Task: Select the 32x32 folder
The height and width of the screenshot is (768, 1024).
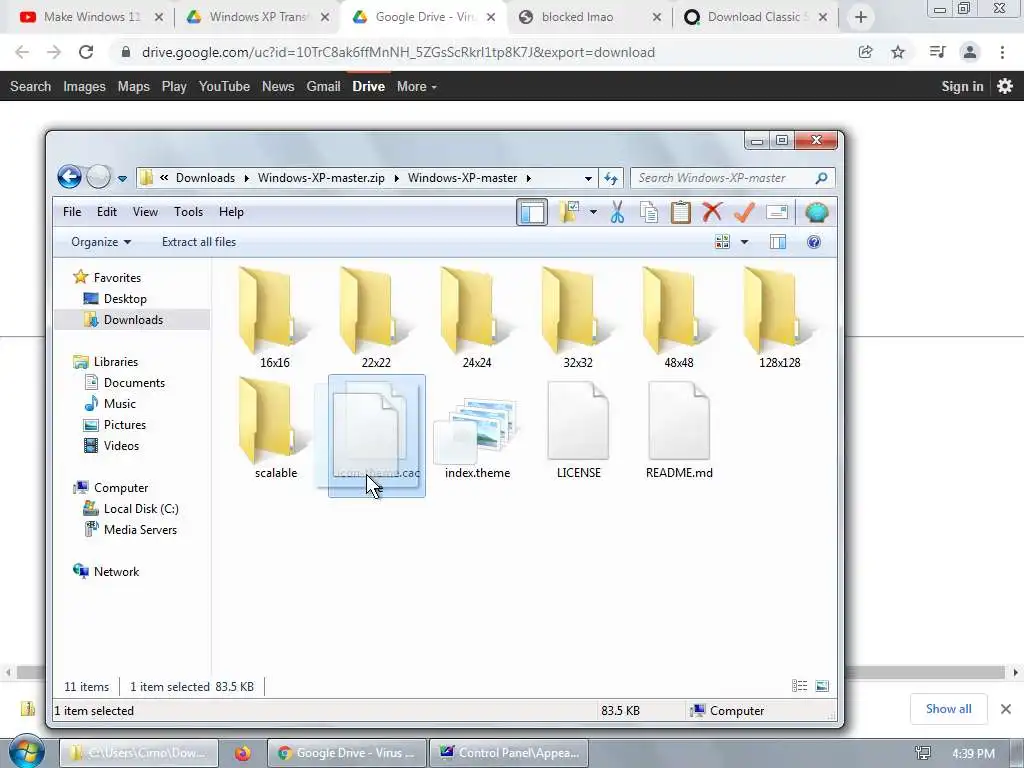Action: pyautogui.click(x=578, y=318)
